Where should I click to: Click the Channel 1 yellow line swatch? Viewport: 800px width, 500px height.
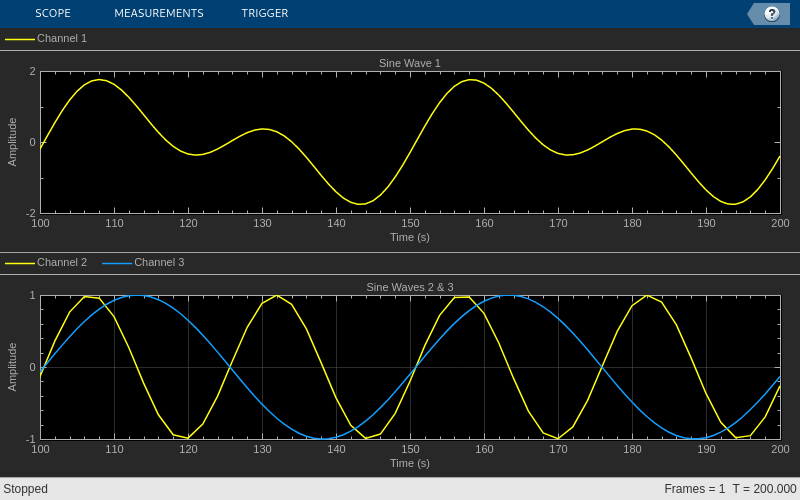(20, 39)
